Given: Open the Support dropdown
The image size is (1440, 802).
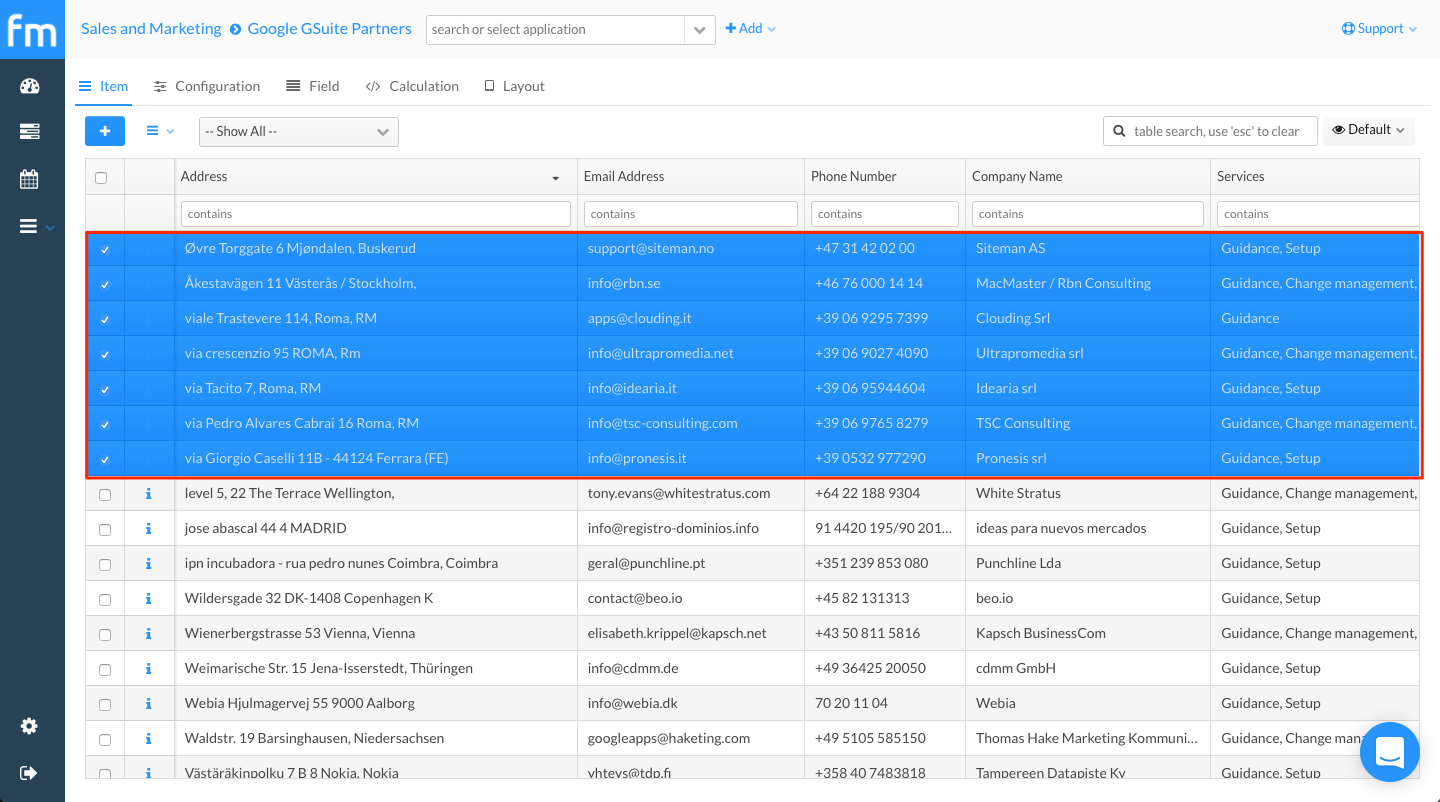Looking at the screenshot, I should (1380, 29).
